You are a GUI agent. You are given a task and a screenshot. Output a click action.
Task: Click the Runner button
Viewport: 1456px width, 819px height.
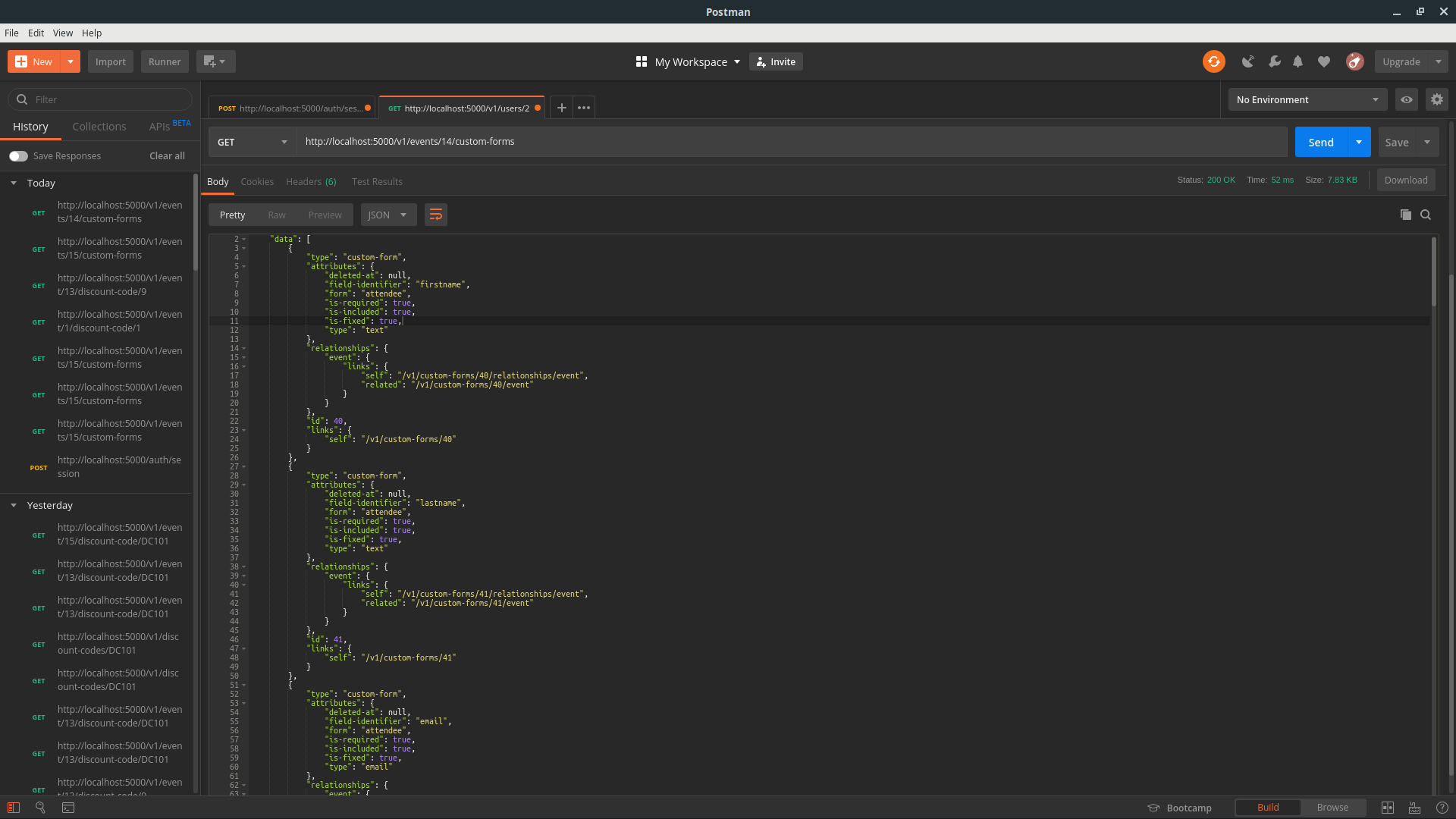165,61
